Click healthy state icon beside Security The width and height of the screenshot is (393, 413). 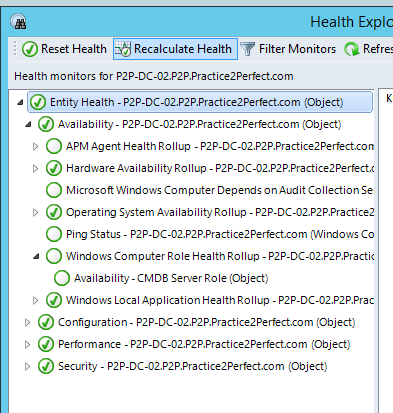click(46, 366)
